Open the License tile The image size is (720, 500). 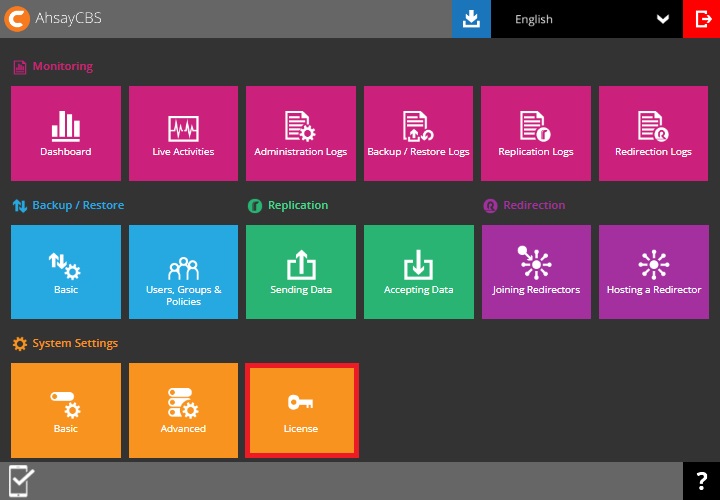[301, 410]
